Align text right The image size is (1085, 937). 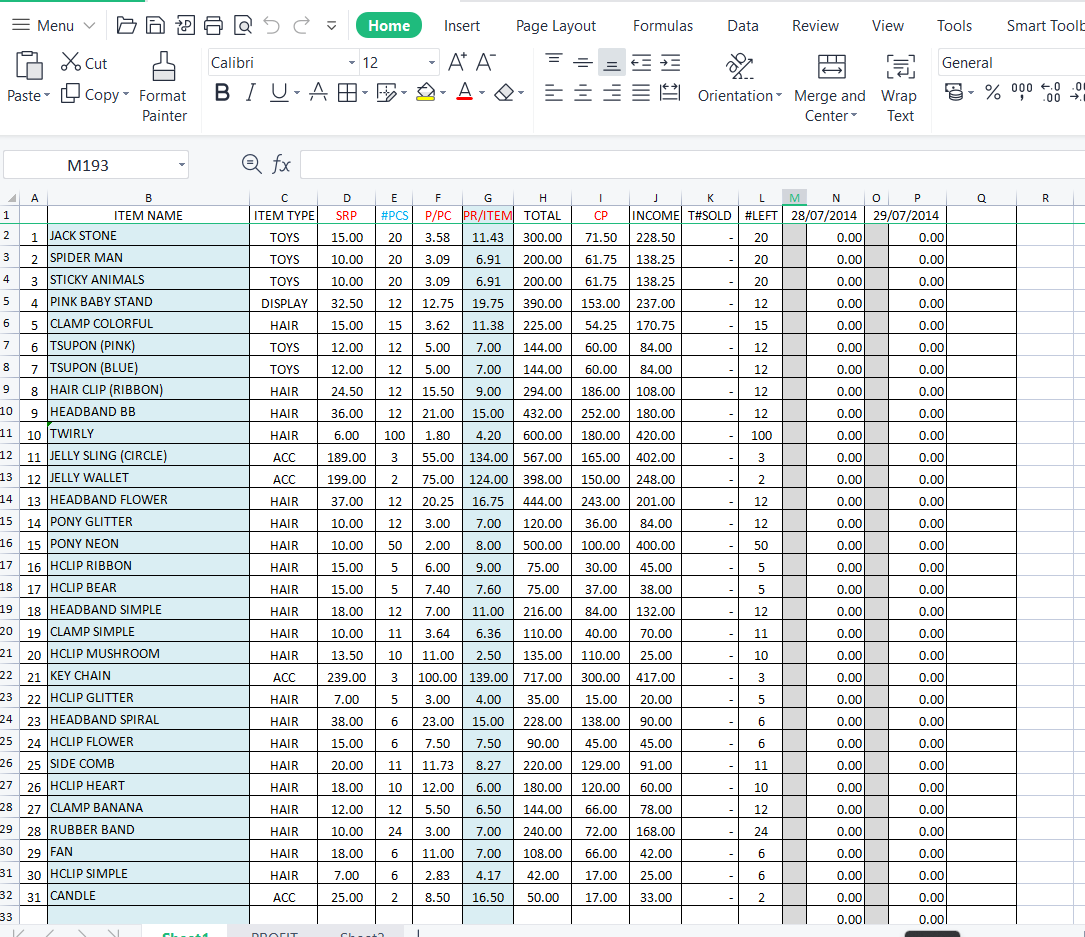click(612, 92)
